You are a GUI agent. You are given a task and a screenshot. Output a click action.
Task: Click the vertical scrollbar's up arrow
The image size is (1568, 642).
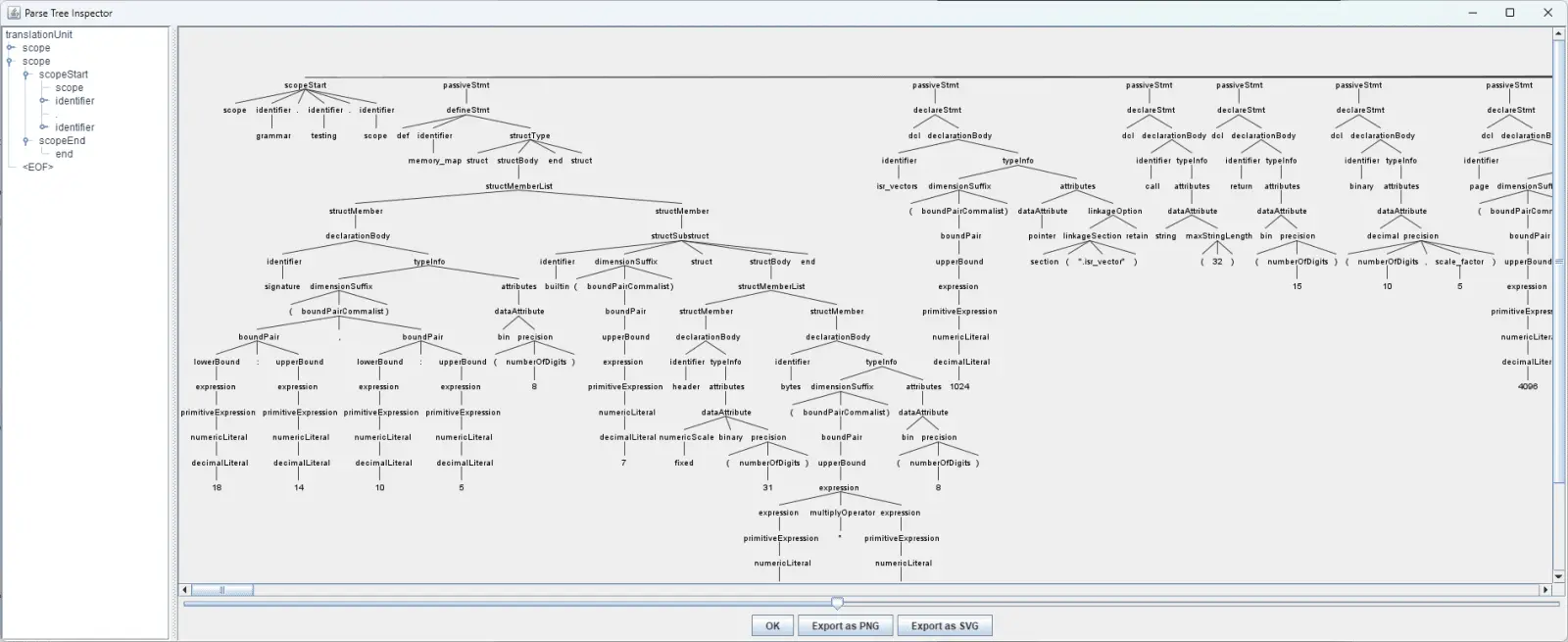click(1559, 34)
